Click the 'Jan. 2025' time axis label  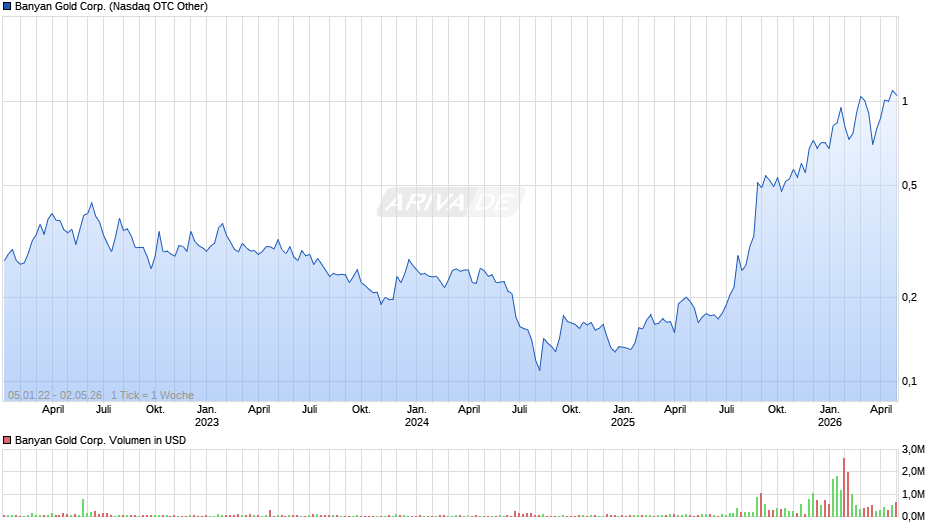(x=623, y=416)
